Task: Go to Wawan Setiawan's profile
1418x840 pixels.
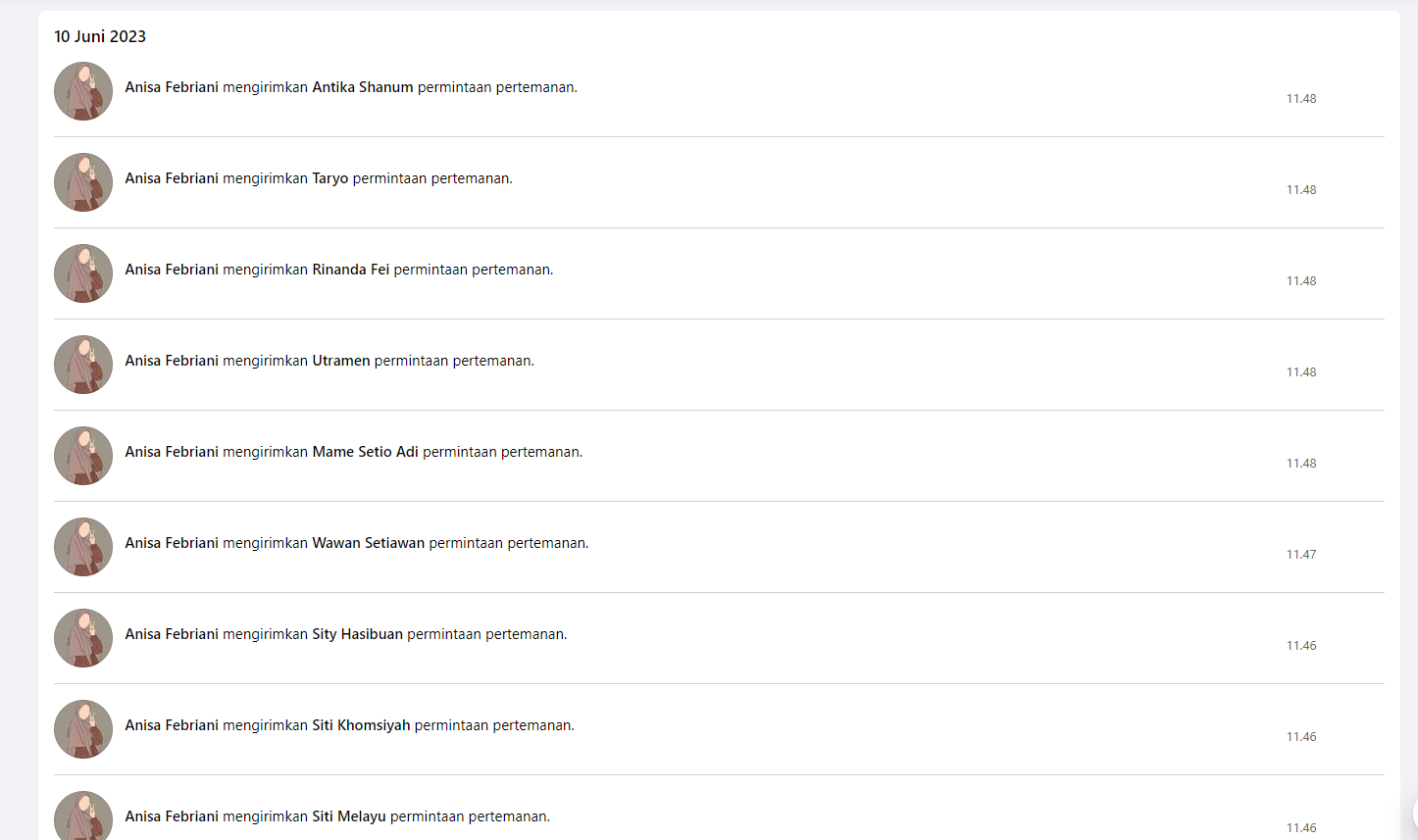Action: [369, 543]
